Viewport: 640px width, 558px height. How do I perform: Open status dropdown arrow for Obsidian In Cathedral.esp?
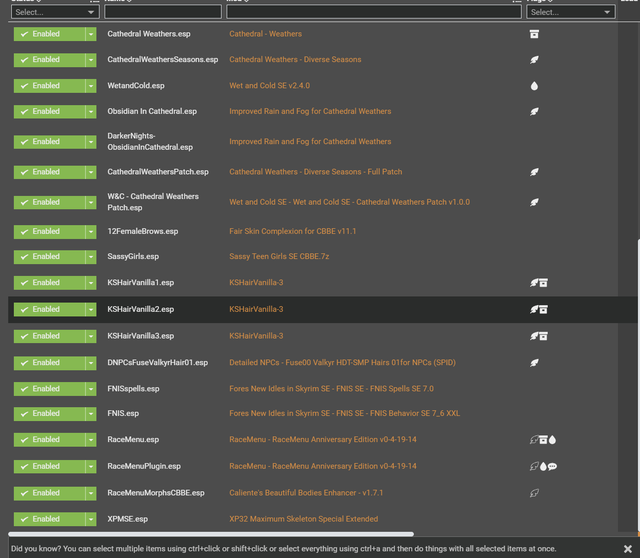point(91,111)
